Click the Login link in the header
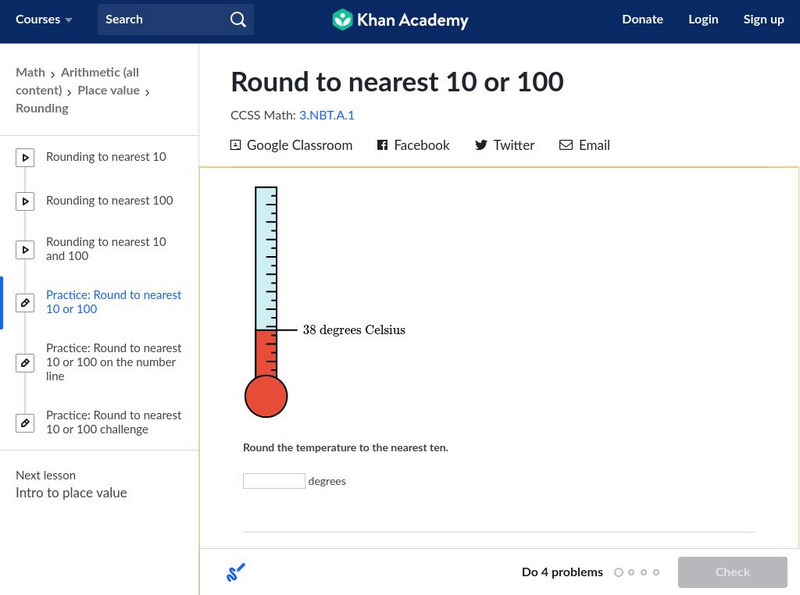Viewport: 800px width, 595px height. pos(703,20)
